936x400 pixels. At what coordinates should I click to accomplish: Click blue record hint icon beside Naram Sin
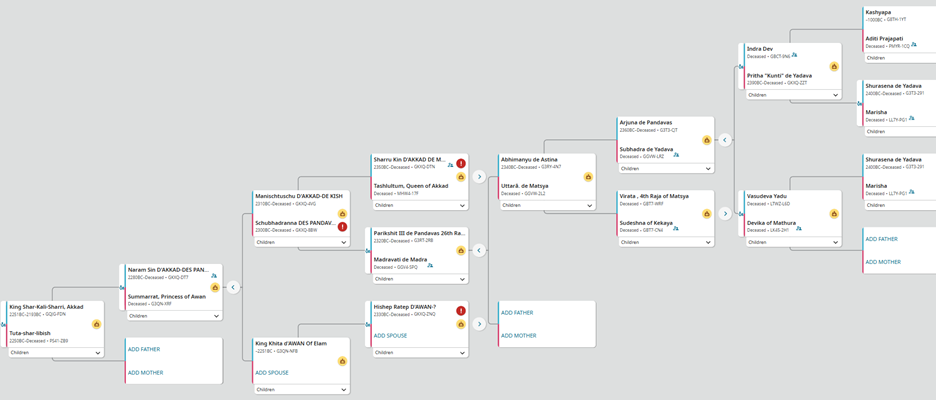pyautogui.click(x=213, y=273)
